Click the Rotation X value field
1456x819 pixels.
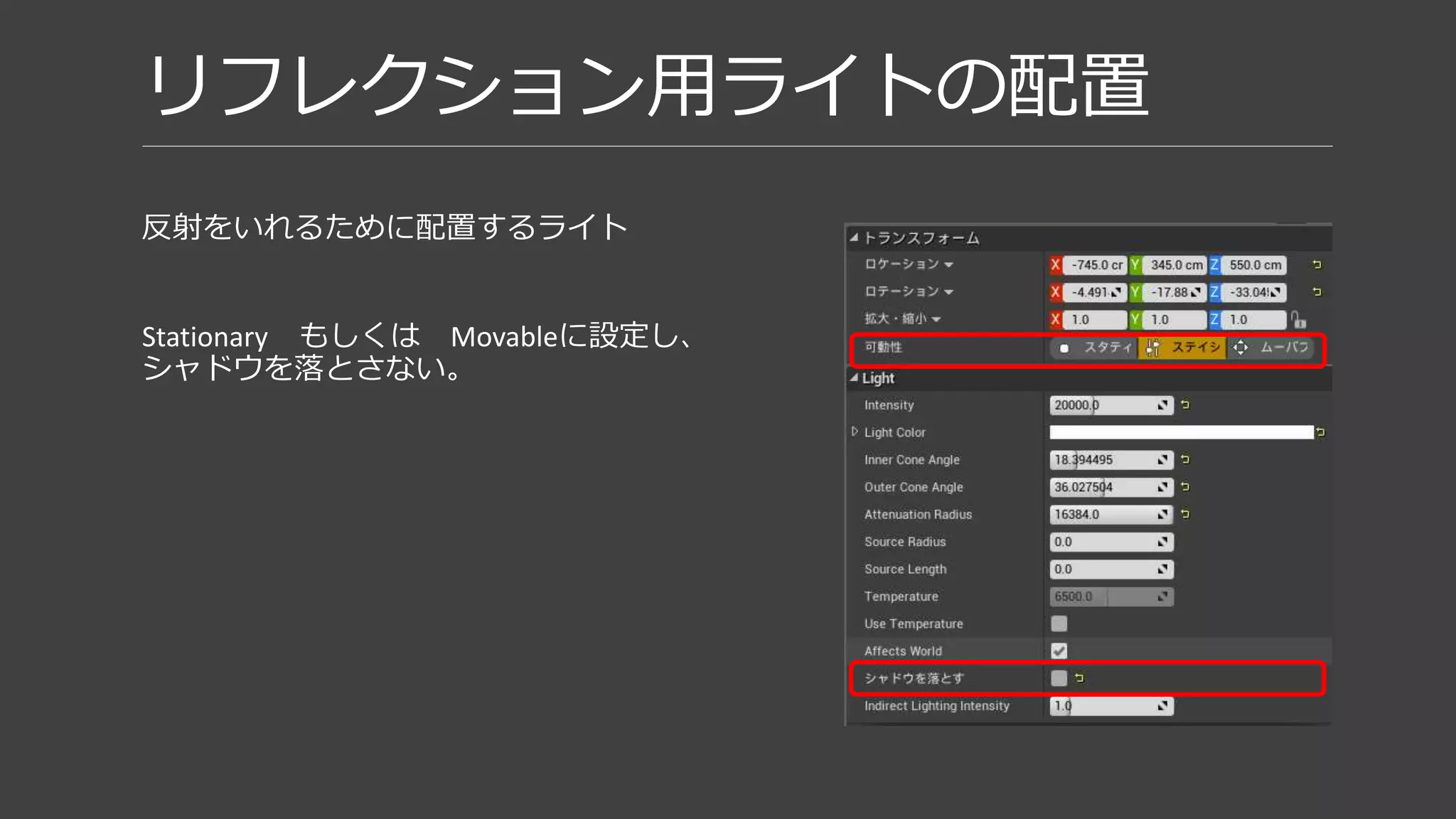tap(1095, 292)
